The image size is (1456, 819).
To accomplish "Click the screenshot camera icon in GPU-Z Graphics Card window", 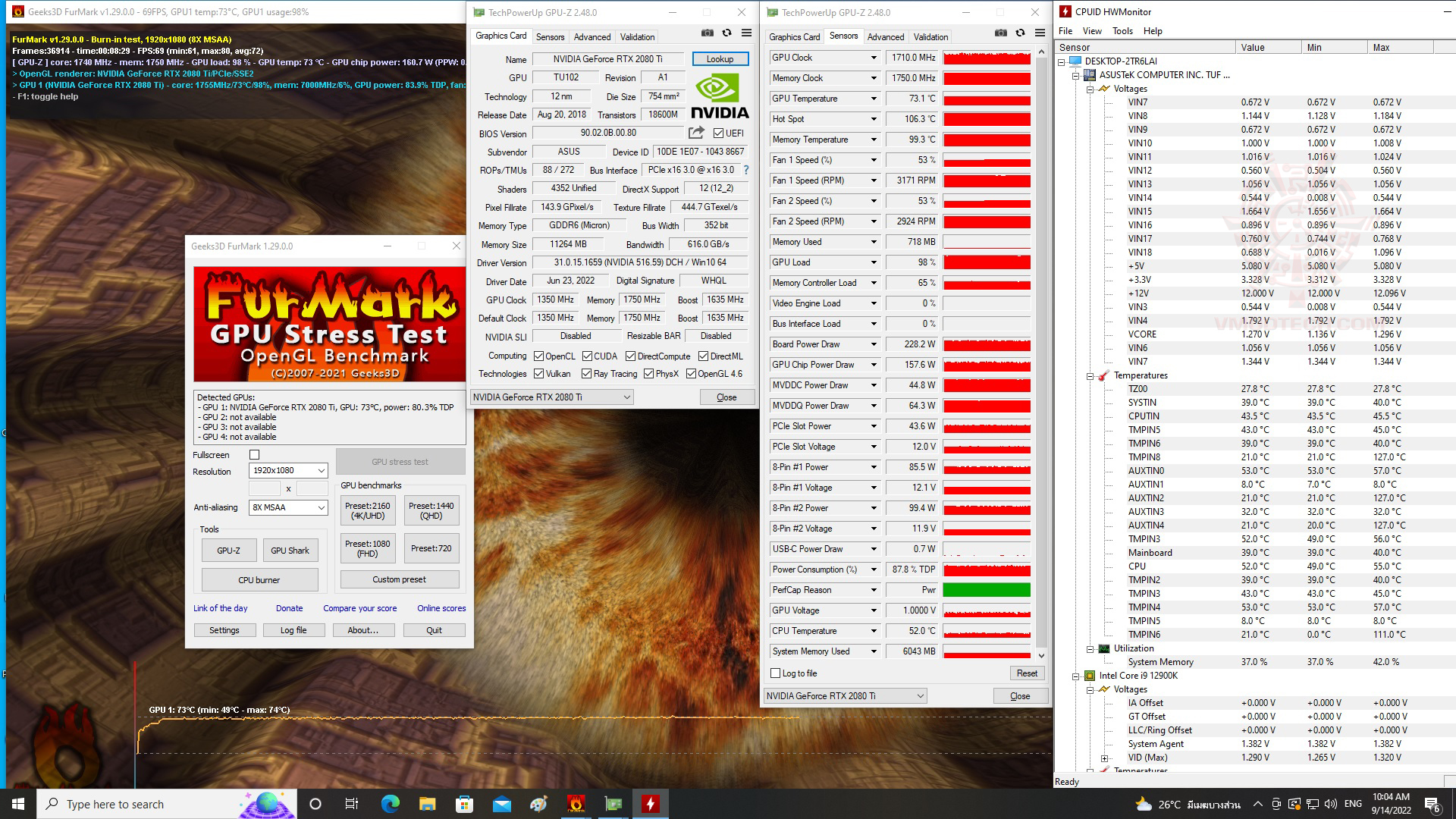I will (x=707, y=33).
